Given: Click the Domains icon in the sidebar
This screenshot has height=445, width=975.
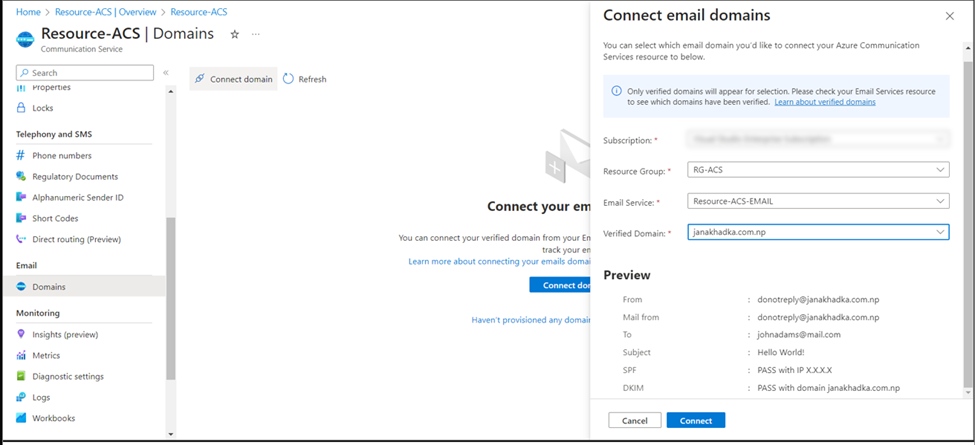Looking at the screenshot, I should tap(21, 287).
